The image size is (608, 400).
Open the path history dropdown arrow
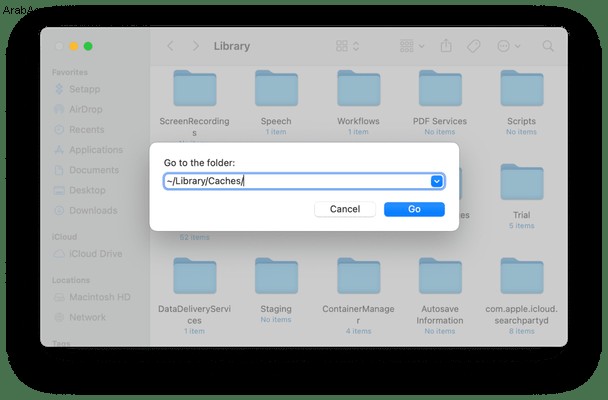[x=437, y=181]
